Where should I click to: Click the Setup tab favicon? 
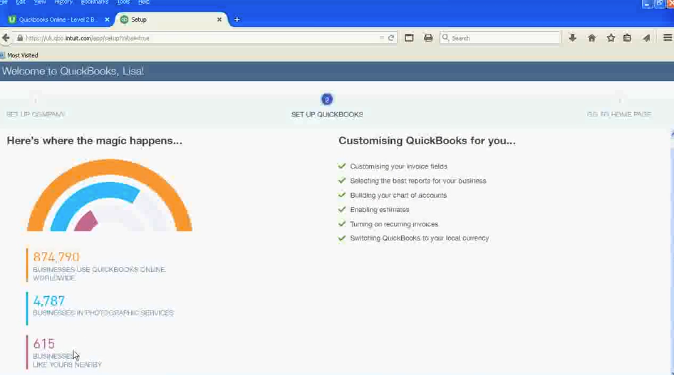[x=124, y=19]
